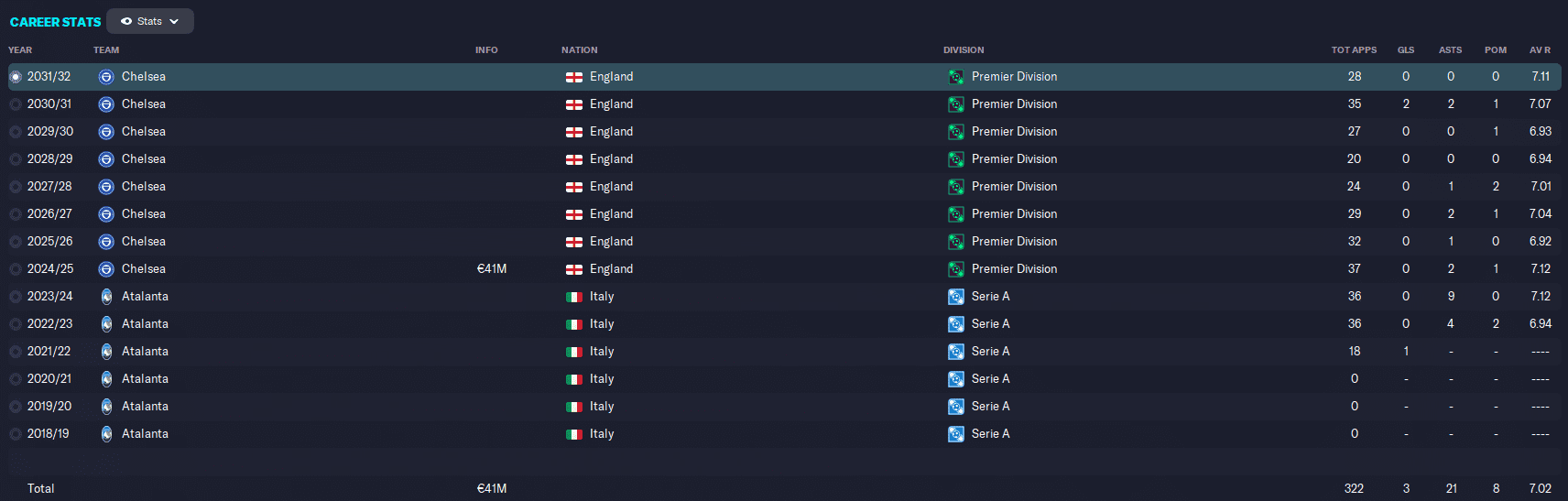Screen dimensions: 1568x501
Task: Click the Premier Division logo in the 2029/30 row
Action: tap(955, 132)
